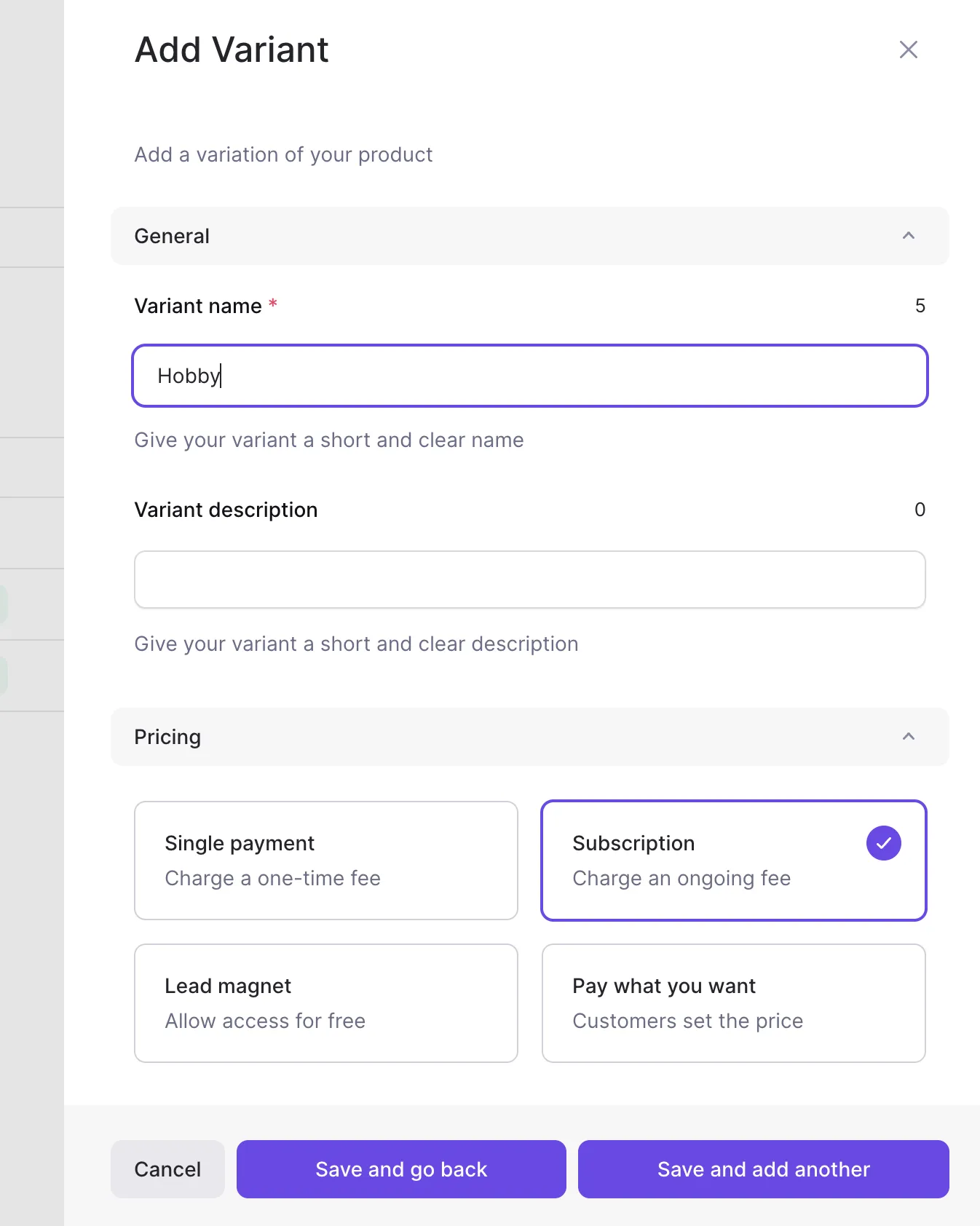Choose the Lead magnet option
980x1226 pixels.
click(x=325, y=1003)
